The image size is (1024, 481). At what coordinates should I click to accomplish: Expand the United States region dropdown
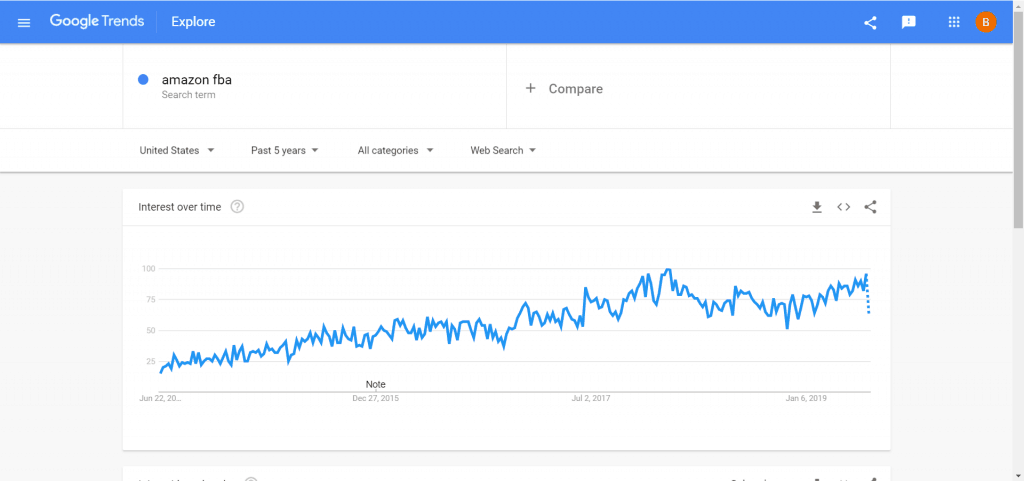coord(177,150)
